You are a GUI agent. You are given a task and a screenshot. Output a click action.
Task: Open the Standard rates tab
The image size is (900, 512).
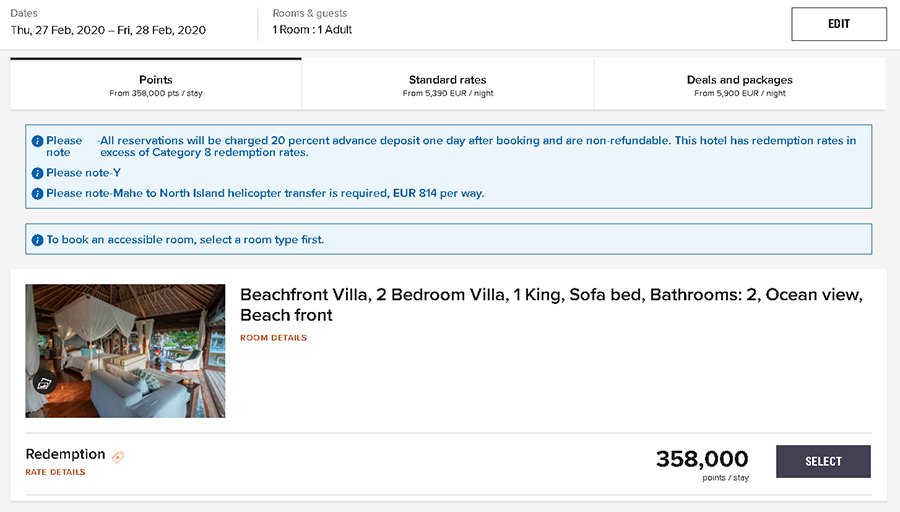pos(447,85)
